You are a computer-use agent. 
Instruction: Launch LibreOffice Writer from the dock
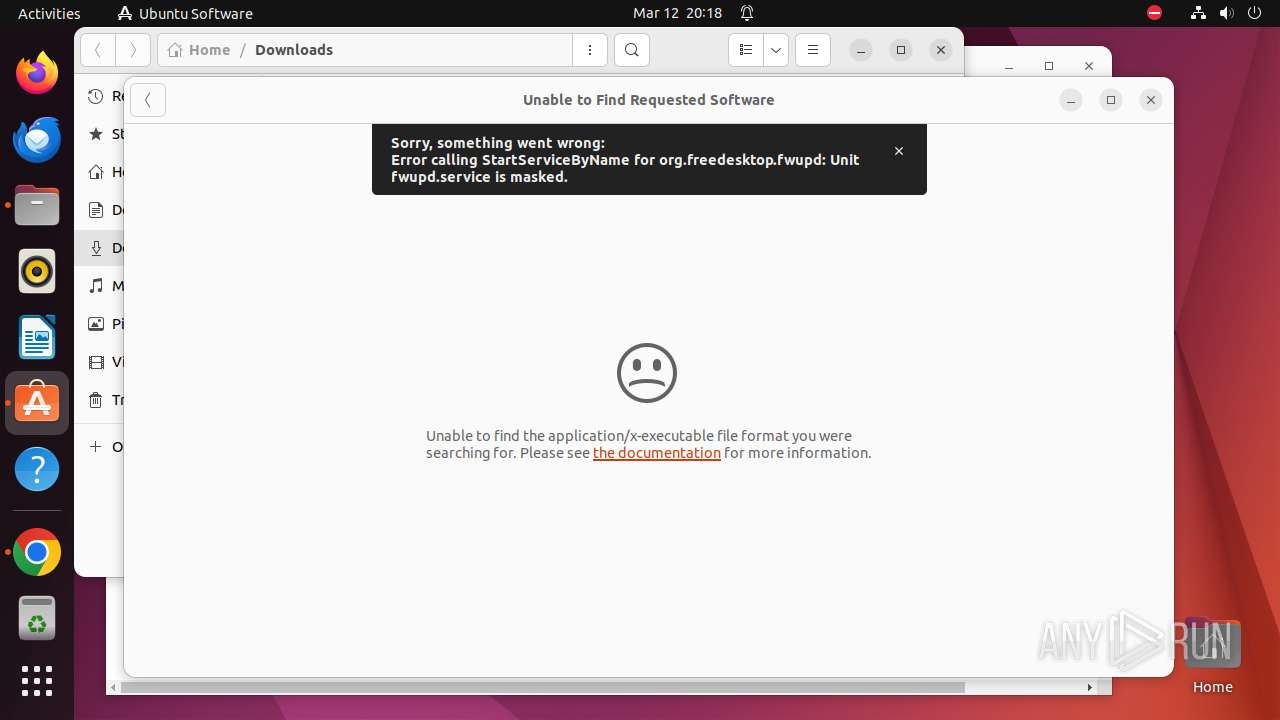pos(37,337)
